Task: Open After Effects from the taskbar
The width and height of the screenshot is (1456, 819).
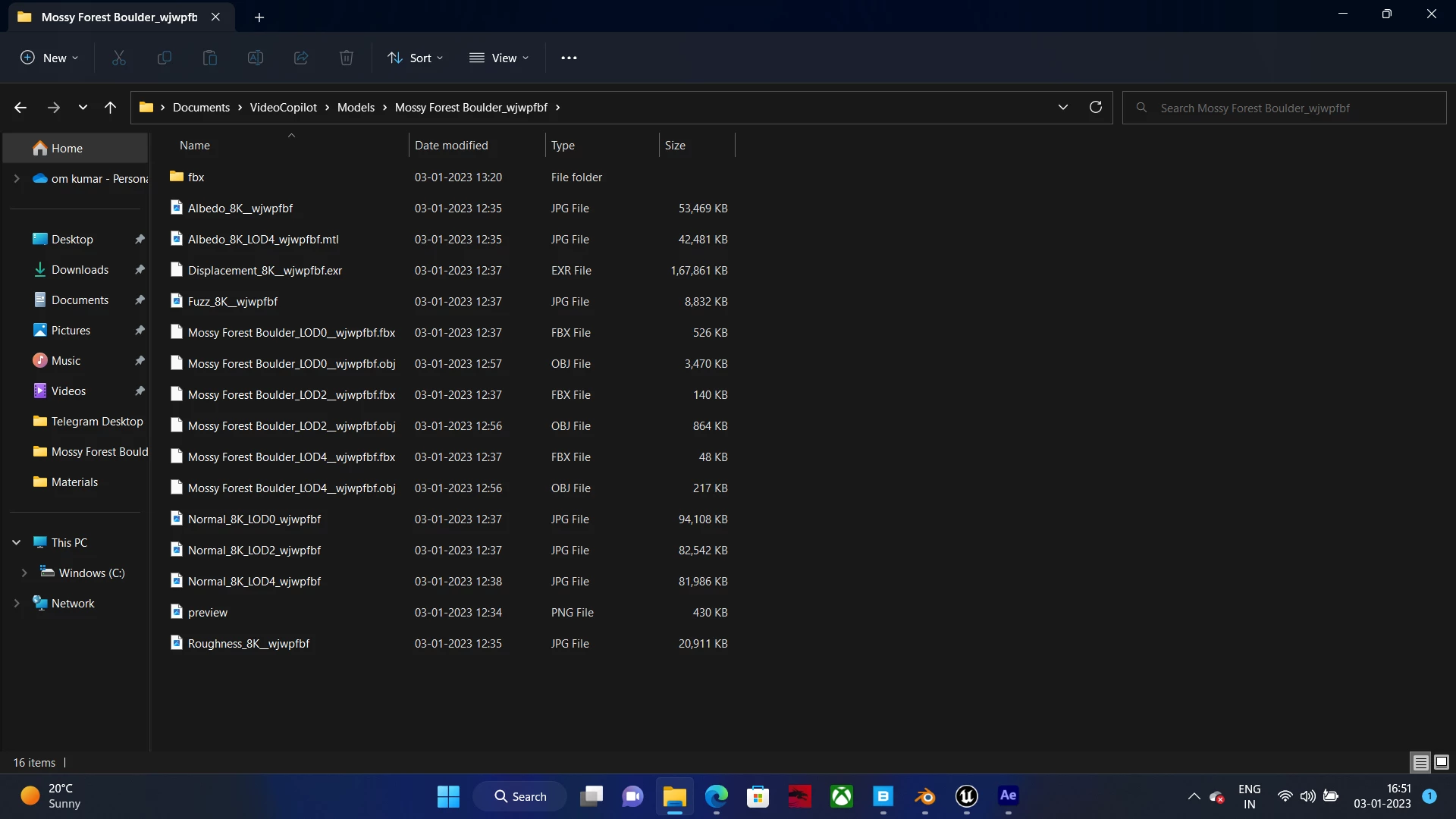Action: (1008, 795)
